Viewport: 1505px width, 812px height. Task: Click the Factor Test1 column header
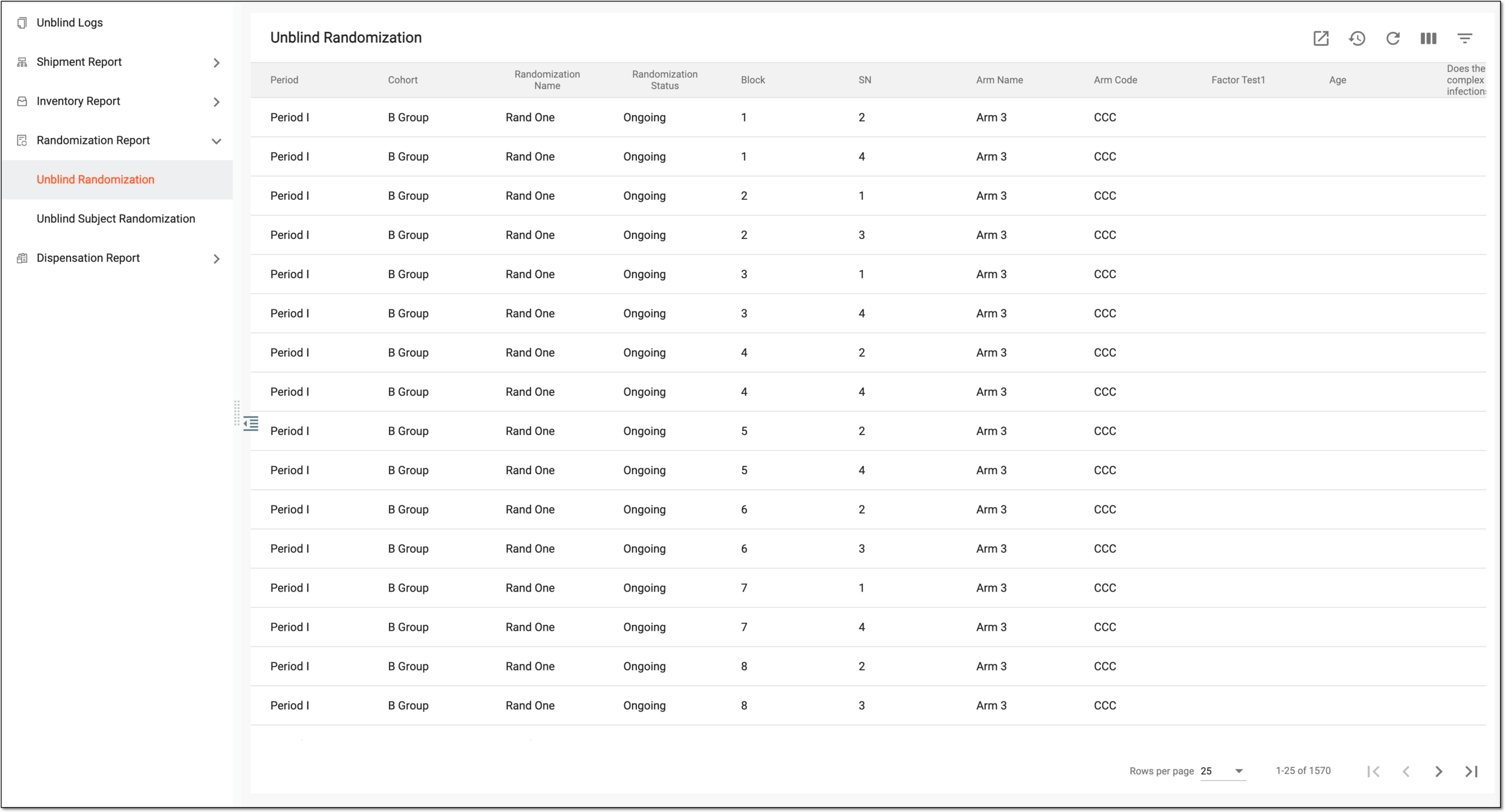pos(1238,80)
